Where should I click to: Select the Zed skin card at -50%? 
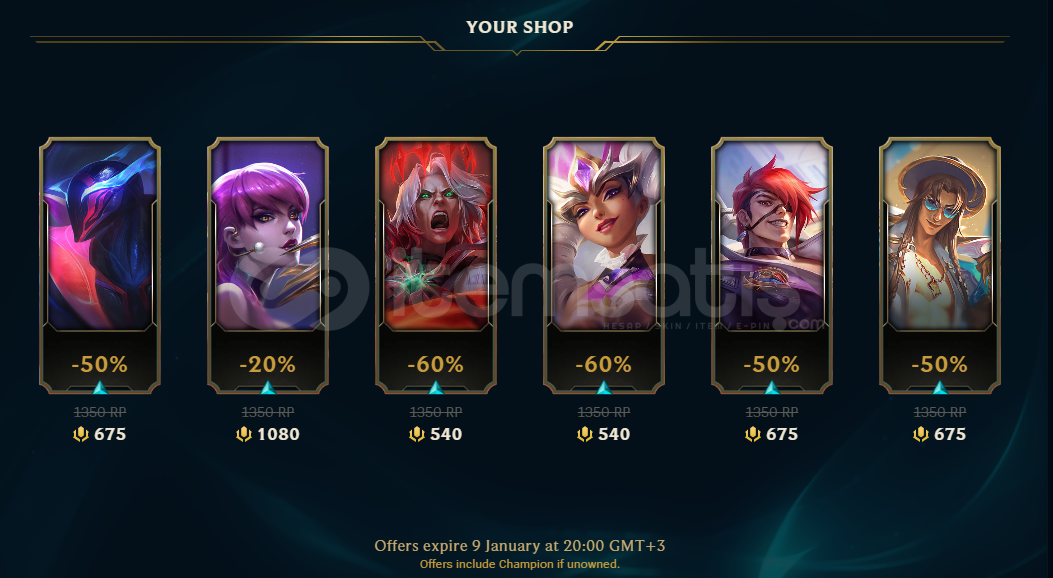click(100, 265)
